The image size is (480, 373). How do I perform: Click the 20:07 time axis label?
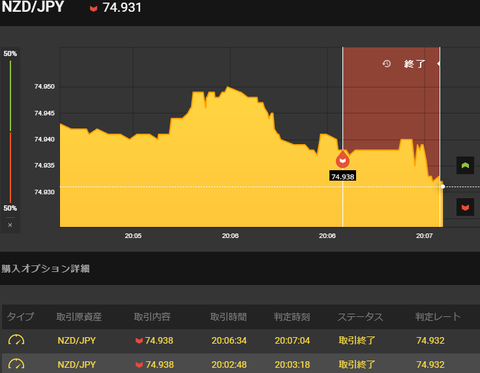[424, 236]
